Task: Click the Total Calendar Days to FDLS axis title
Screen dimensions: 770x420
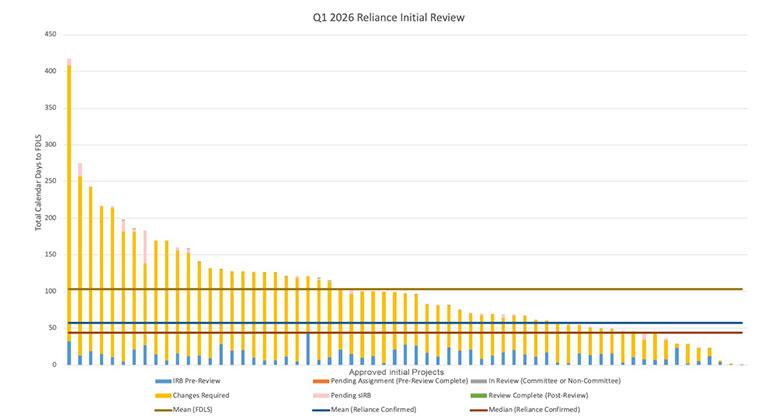Action: coord(39,198)
